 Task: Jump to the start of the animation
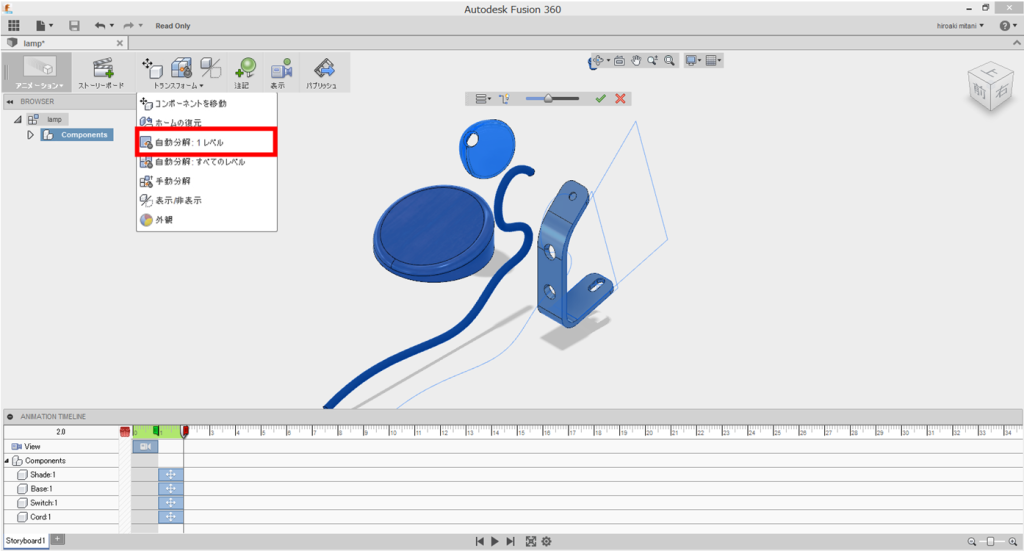pos(479,541)
